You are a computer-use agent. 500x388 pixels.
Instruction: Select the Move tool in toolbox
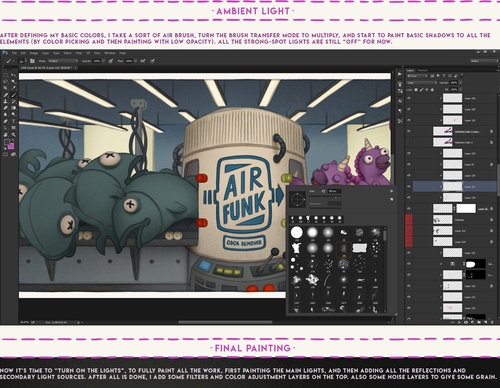pyautogui.click(x=13, y=75)
